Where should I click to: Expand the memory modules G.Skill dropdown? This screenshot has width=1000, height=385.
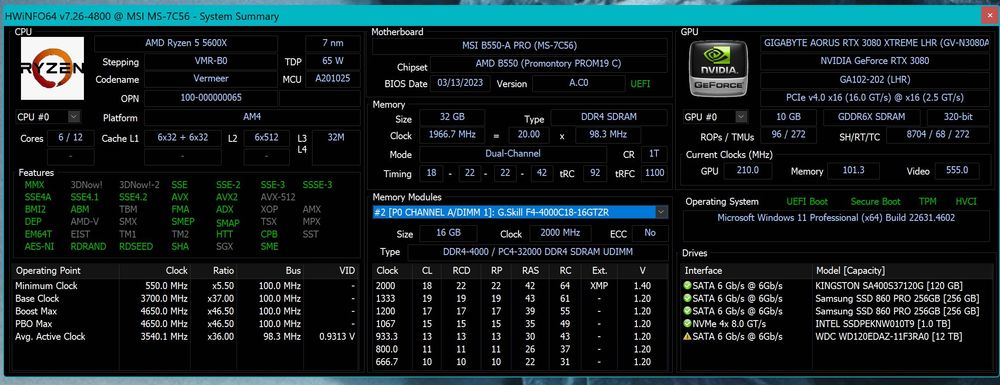[x=661, y=212]
